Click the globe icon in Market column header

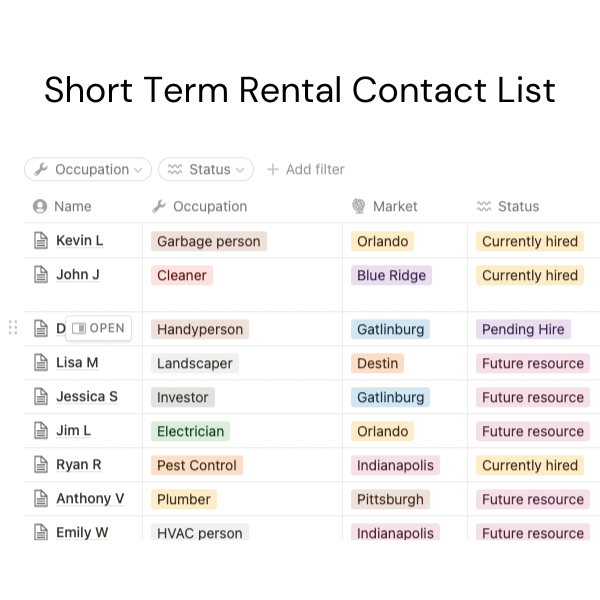(x=359, y=207)
